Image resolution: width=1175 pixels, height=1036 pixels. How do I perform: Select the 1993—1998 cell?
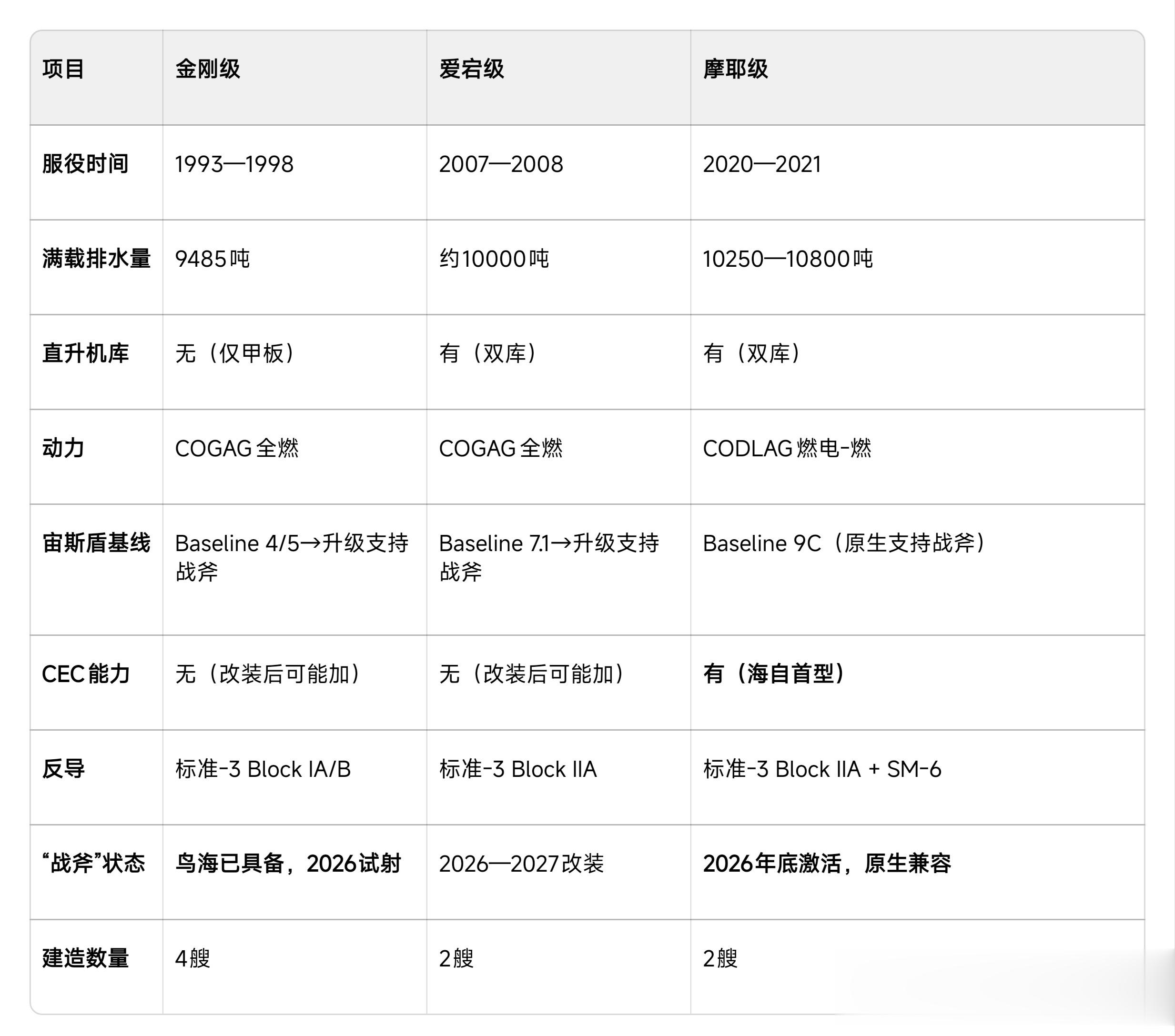point(234,164)
